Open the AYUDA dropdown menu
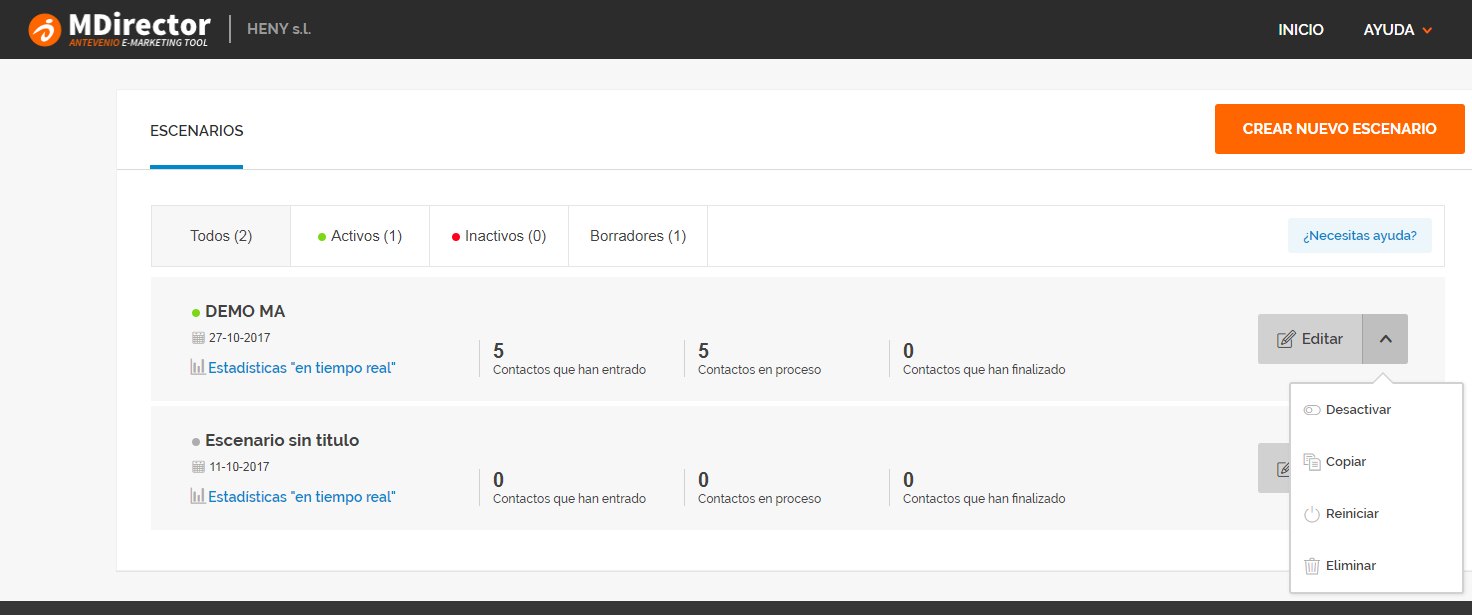This screenshot has height=615, width=1472. click(1397, 30)
